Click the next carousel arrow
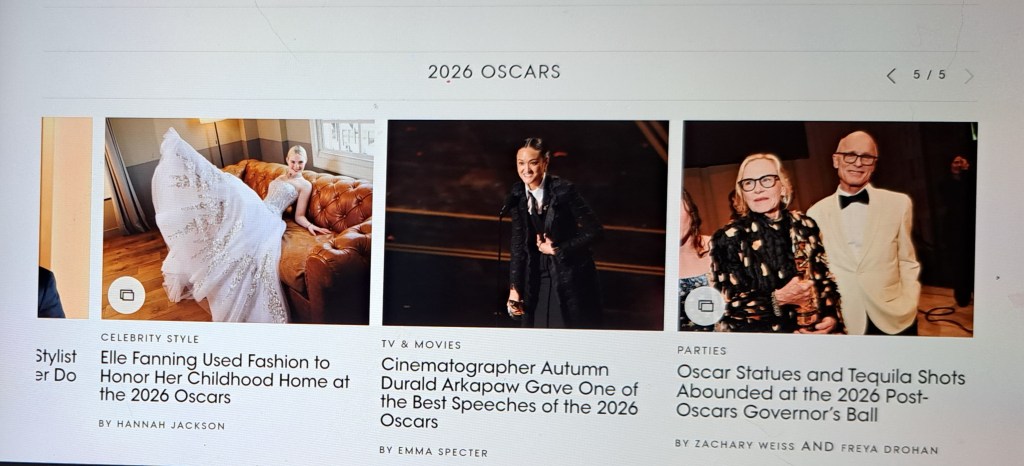The image size is (1024, 466). 968,76
